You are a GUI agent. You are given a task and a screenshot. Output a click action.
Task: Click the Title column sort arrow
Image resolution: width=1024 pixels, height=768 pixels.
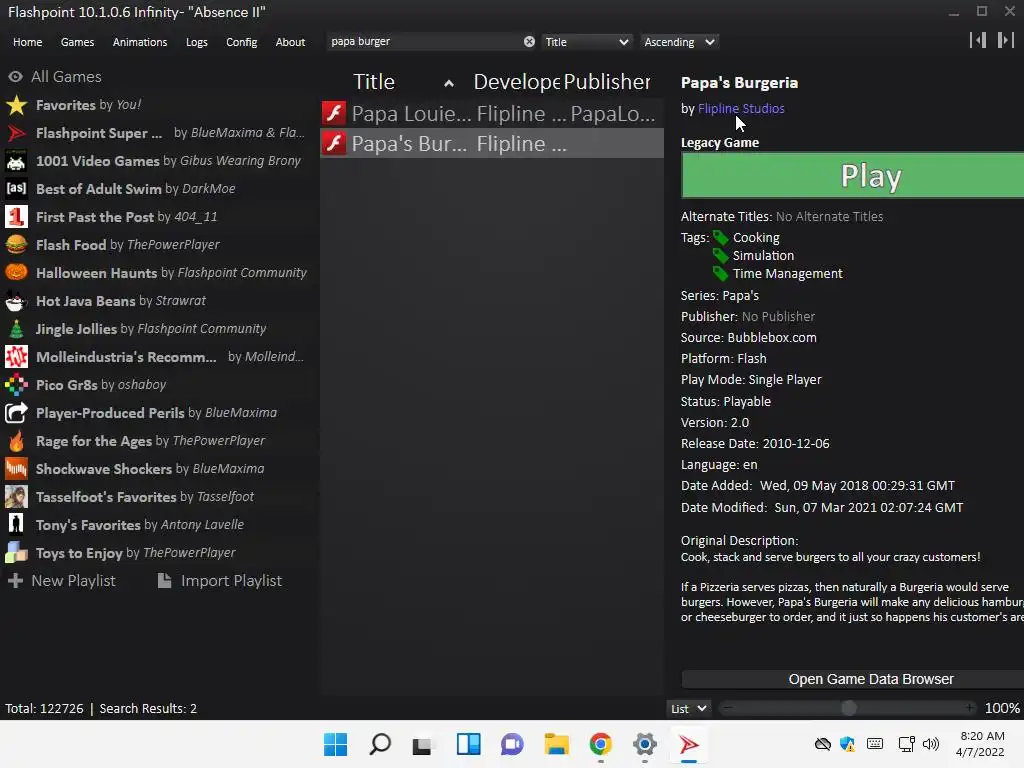pyautogui.click(x=449, y=83)
